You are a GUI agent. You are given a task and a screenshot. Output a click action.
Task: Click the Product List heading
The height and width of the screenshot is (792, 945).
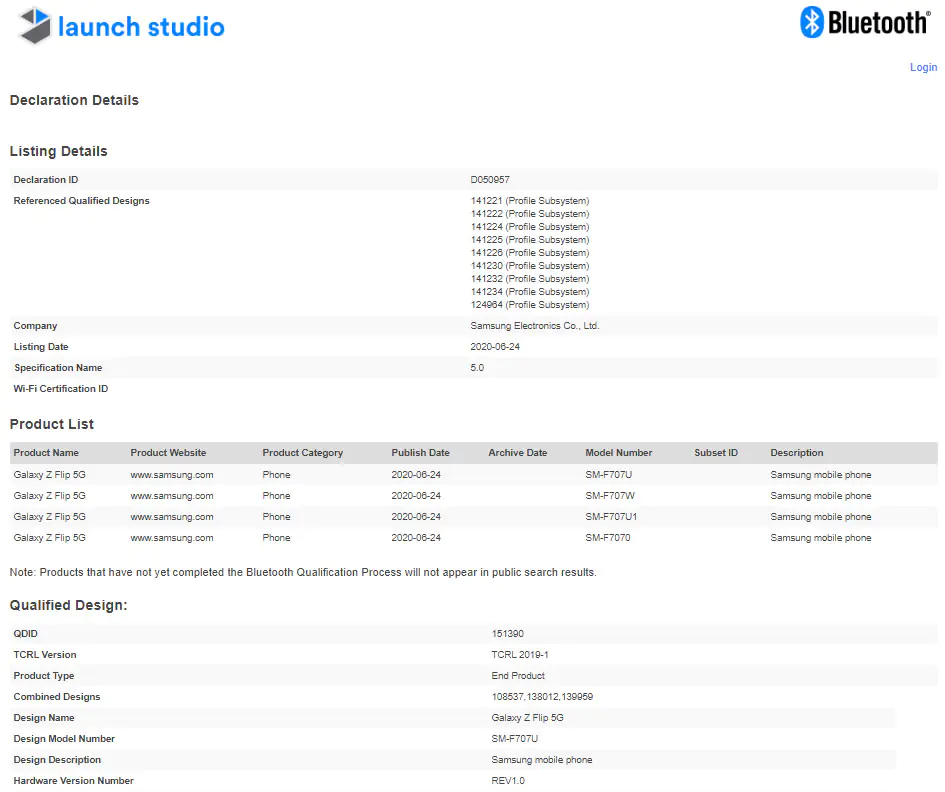pos(52,424)
